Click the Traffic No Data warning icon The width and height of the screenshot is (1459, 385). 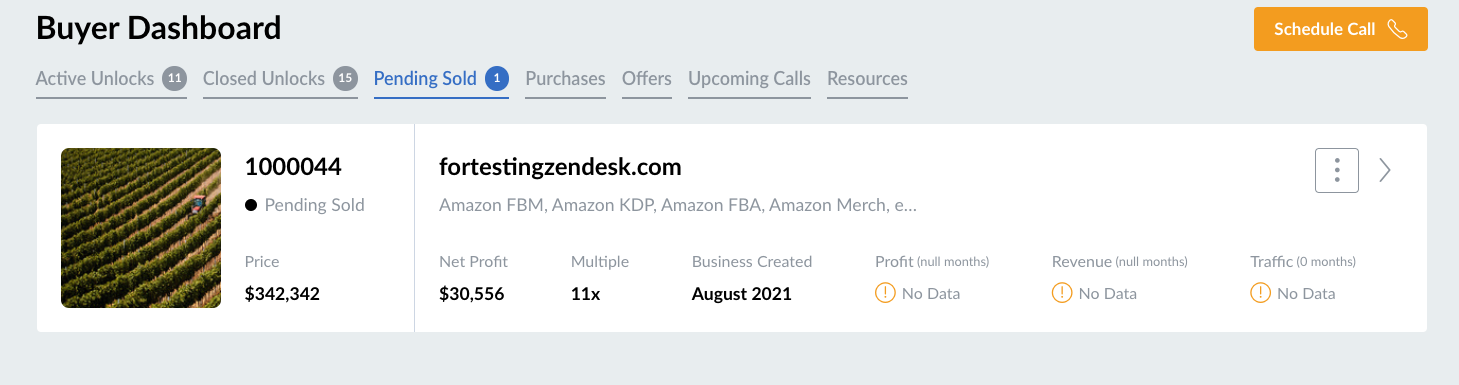tap(1260, 293)
